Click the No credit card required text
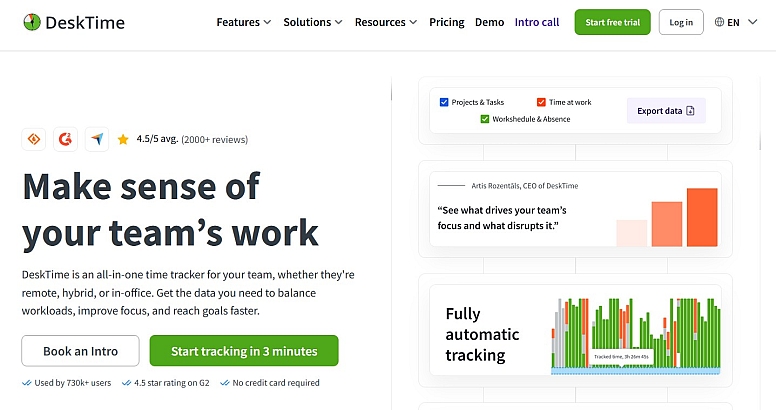This screenshot has width=776, height=410. pos(276,383)
